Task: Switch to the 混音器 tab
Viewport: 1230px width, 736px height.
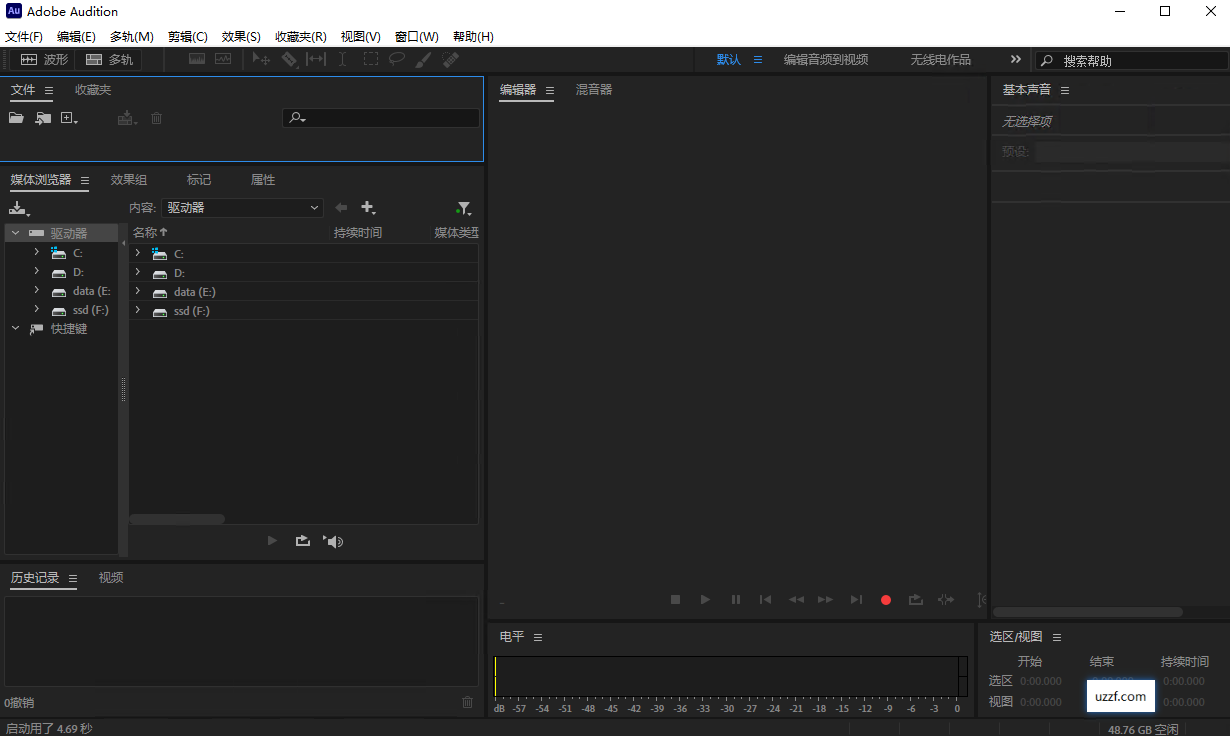Action: [593, 89]
